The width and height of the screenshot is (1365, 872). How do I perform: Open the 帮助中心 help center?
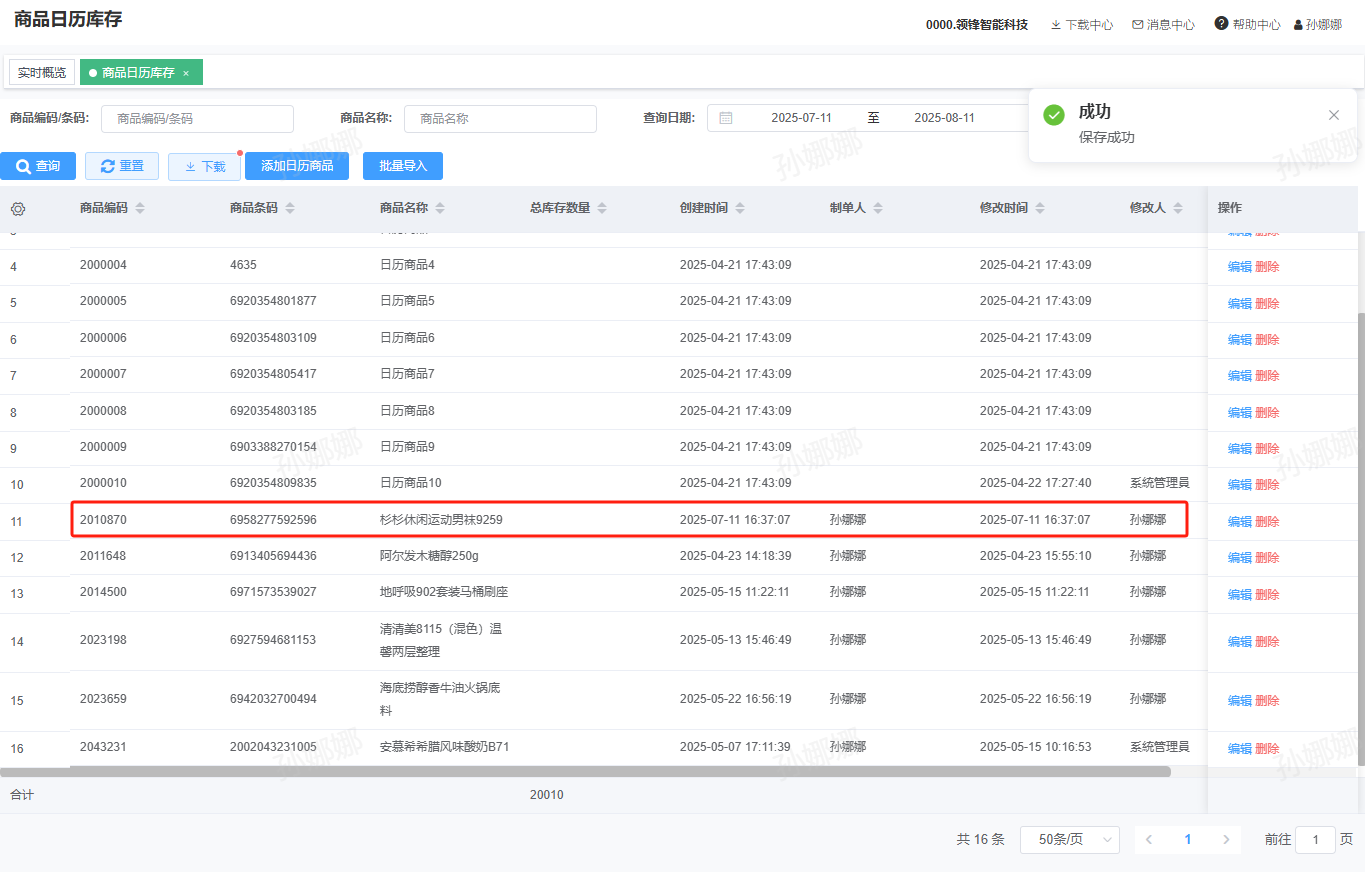pos(1247,25)
